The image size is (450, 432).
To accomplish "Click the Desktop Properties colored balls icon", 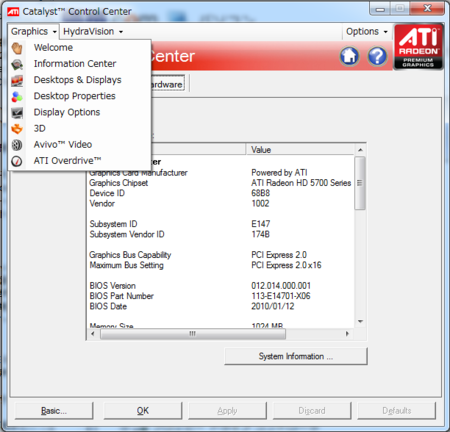I will click(17, 97).
